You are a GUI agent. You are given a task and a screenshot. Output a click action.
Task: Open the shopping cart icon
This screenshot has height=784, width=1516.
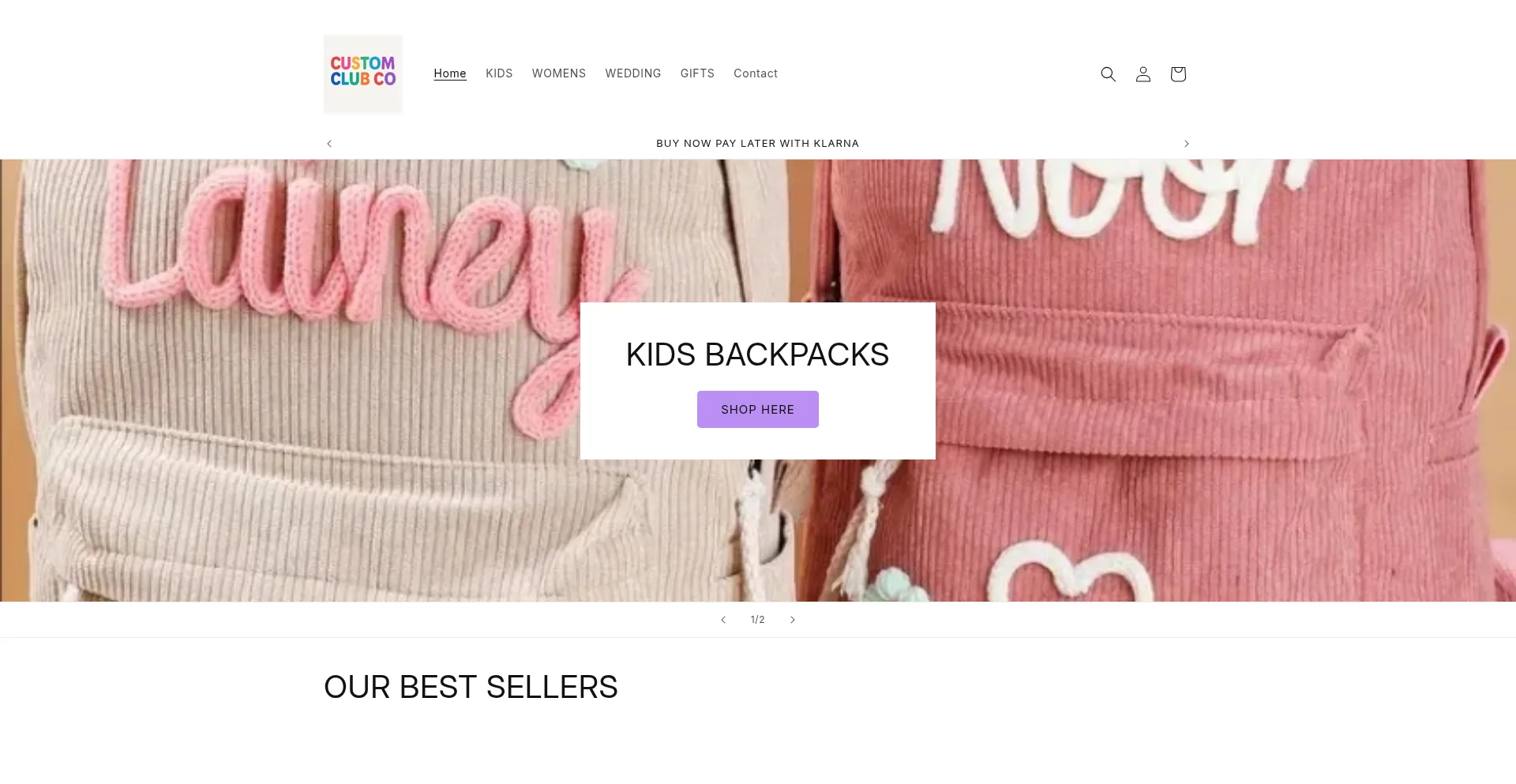pos(1177,73)
